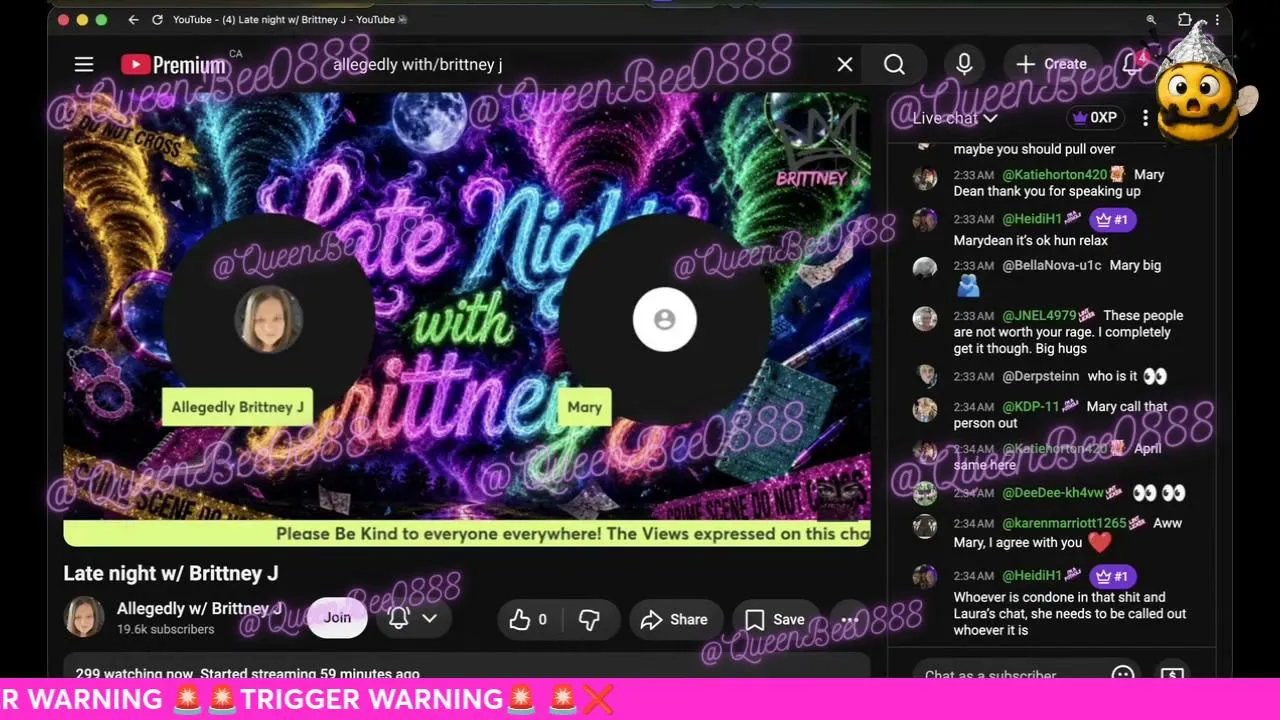The width and height of the screenshot is (1280, 720).
Task: Click @DeeDee-kh4vw's chat avatar
Action: [x=925, y=494]
